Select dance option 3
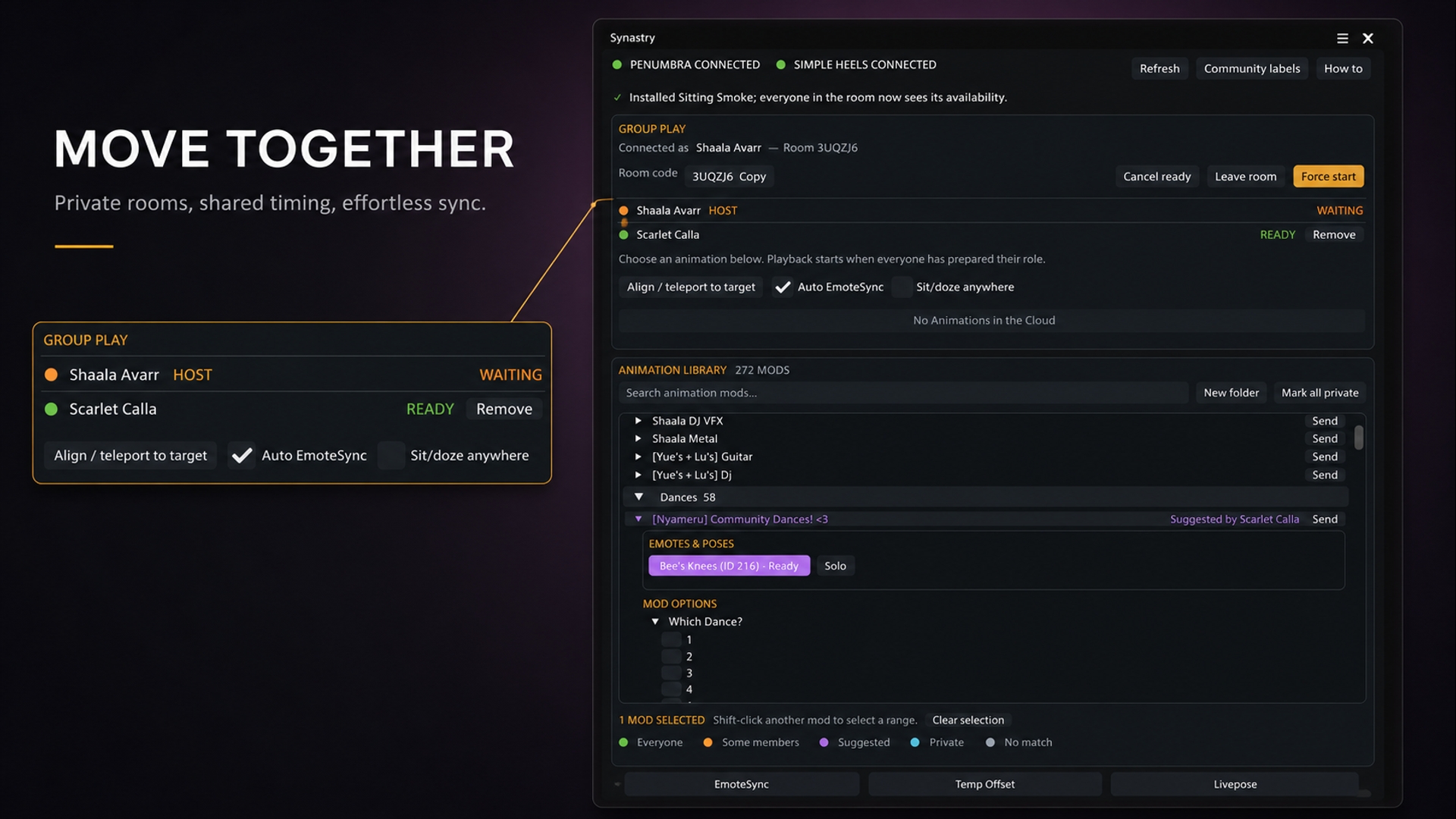Image resolution: width=1456 pixels, height=819 pixels. point(671,673)
